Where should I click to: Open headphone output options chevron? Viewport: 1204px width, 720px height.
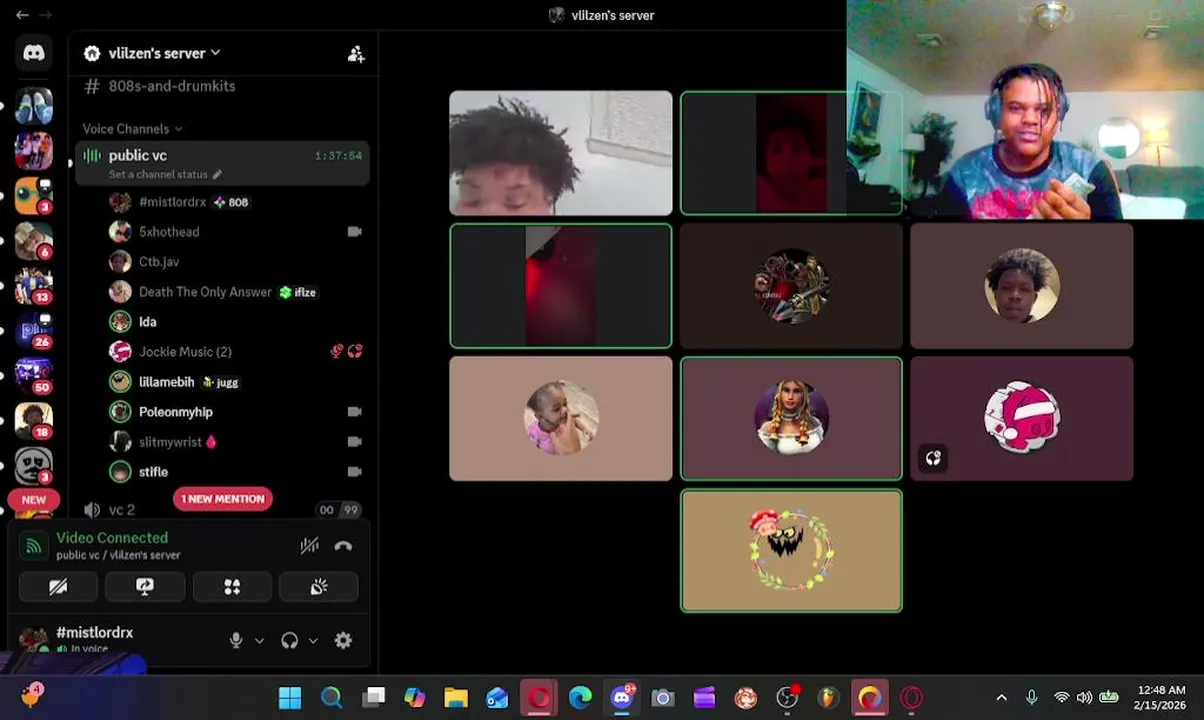pyautogui.click(x=313, y=641)
